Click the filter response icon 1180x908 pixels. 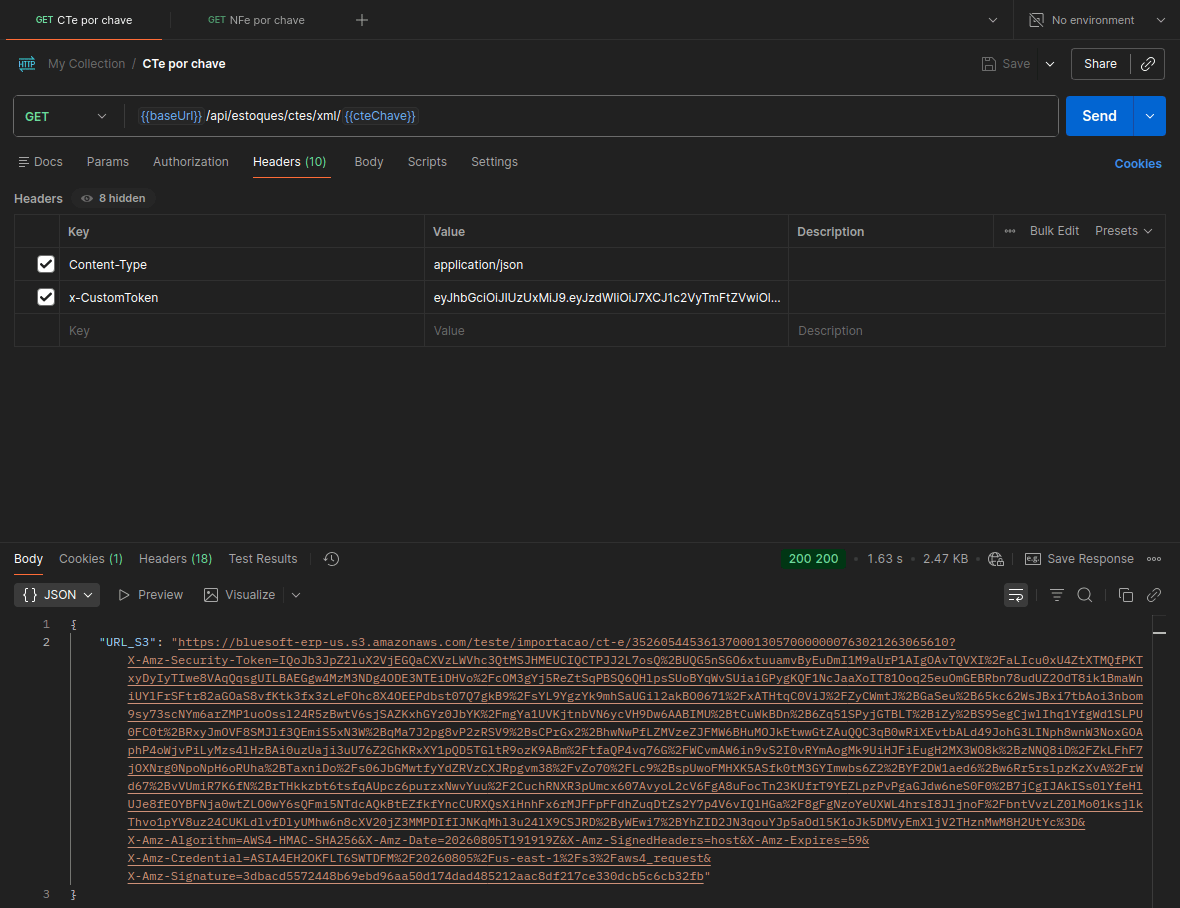coord(1057,595)
